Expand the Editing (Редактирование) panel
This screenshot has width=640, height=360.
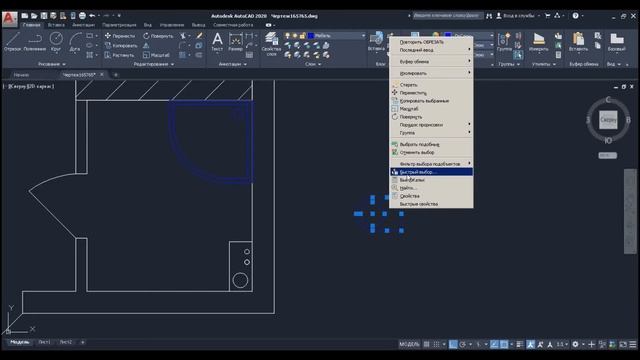pyautogui.click(x=154, y=64)
